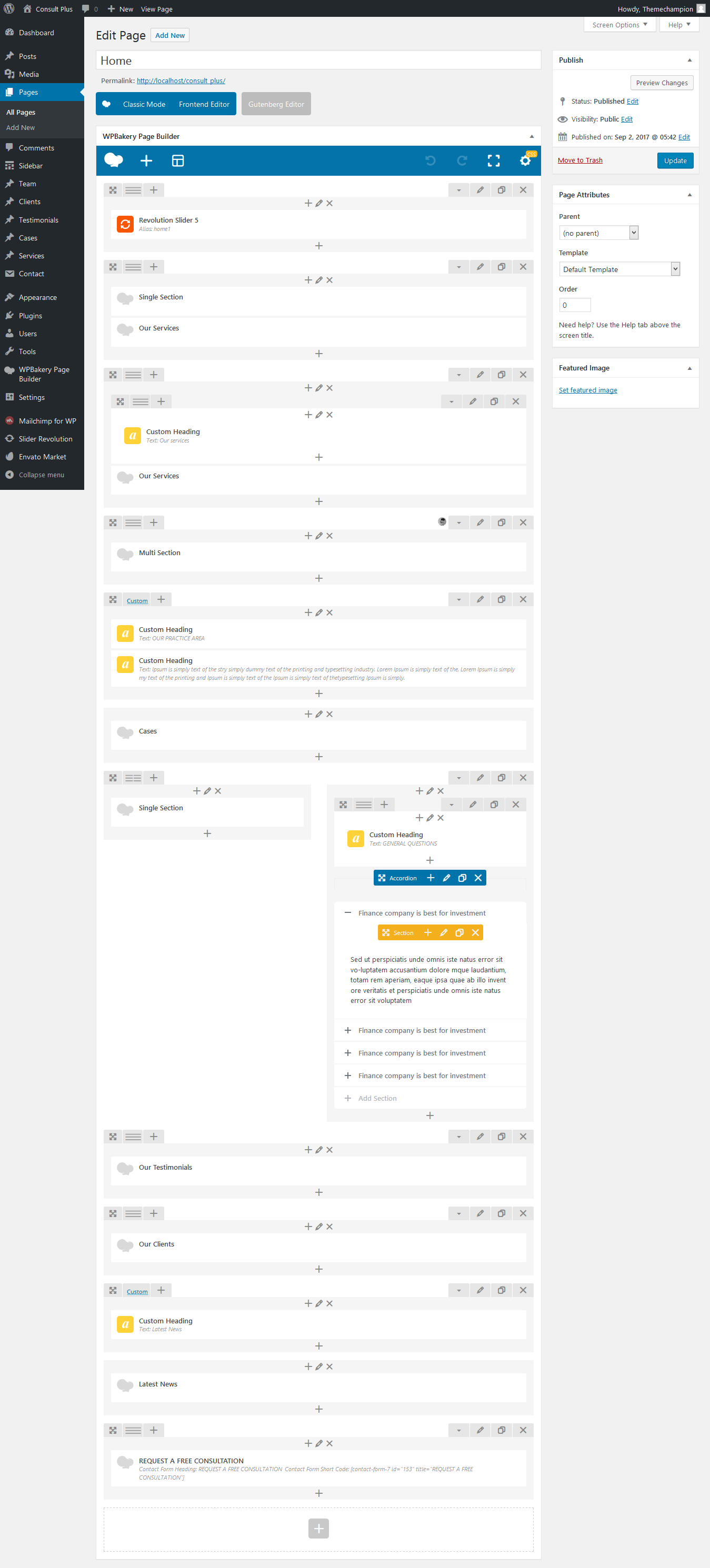Click the Revolution Slider 5 element icon
The height and width of the screenshot is (1568, 710).
pyautogui.click(x=125, y=224)
